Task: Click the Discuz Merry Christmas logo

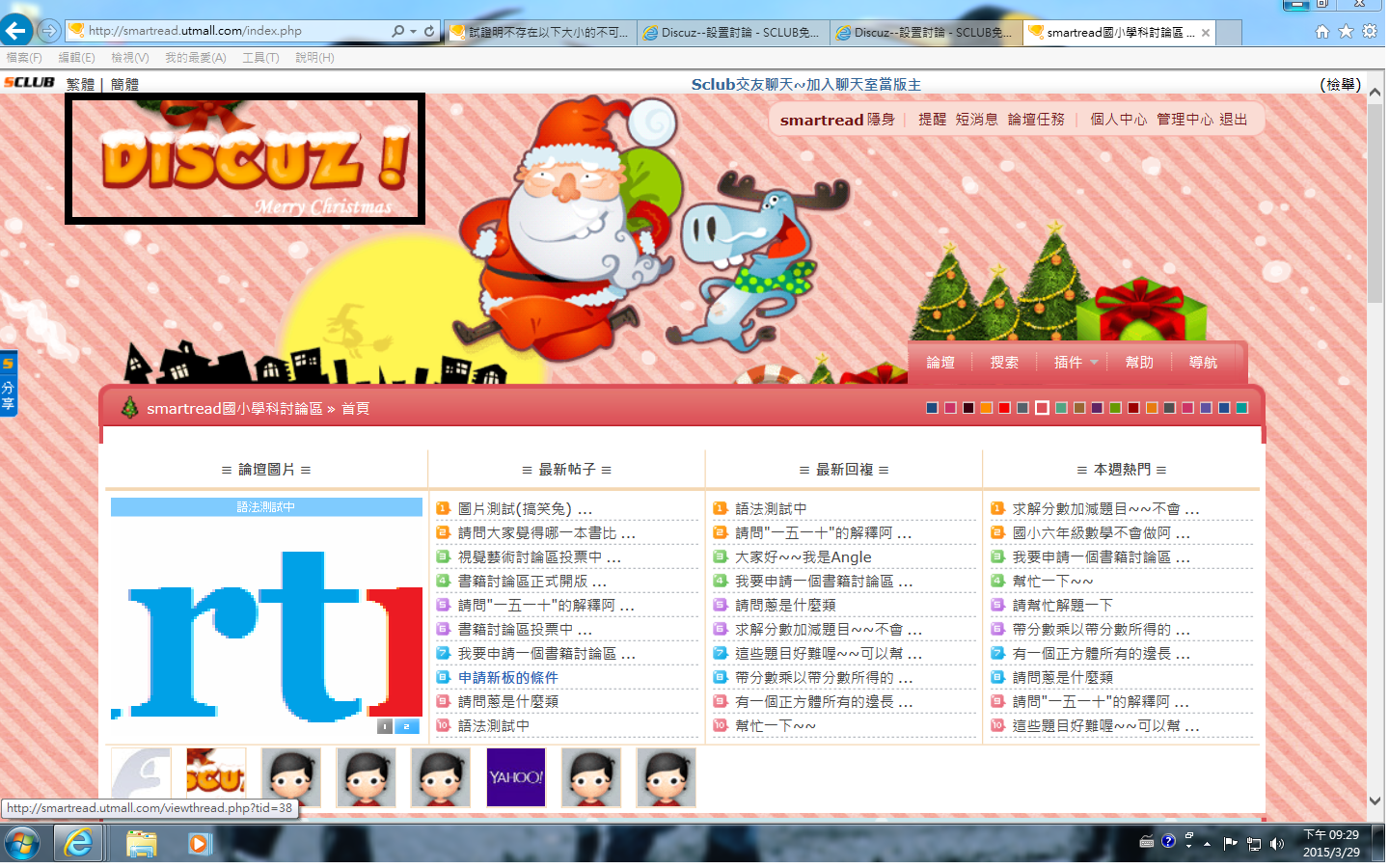Action: click(245, 159)
